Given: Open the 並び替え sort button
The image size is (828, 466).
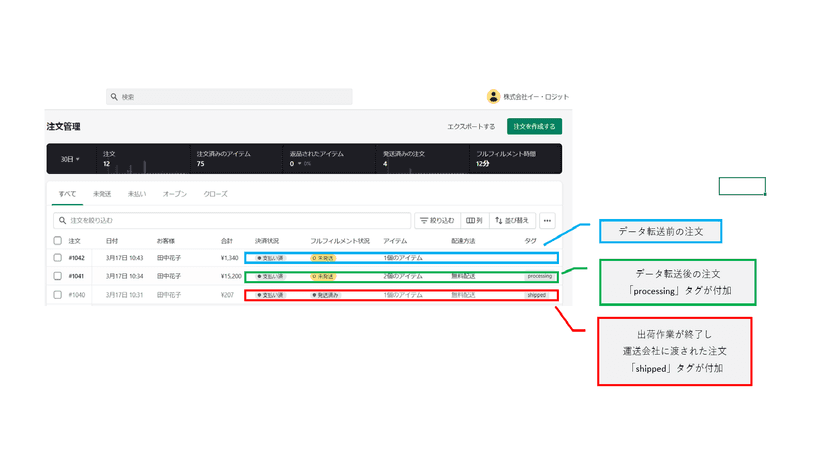Looking at the screenshot, I should [512, 220].
